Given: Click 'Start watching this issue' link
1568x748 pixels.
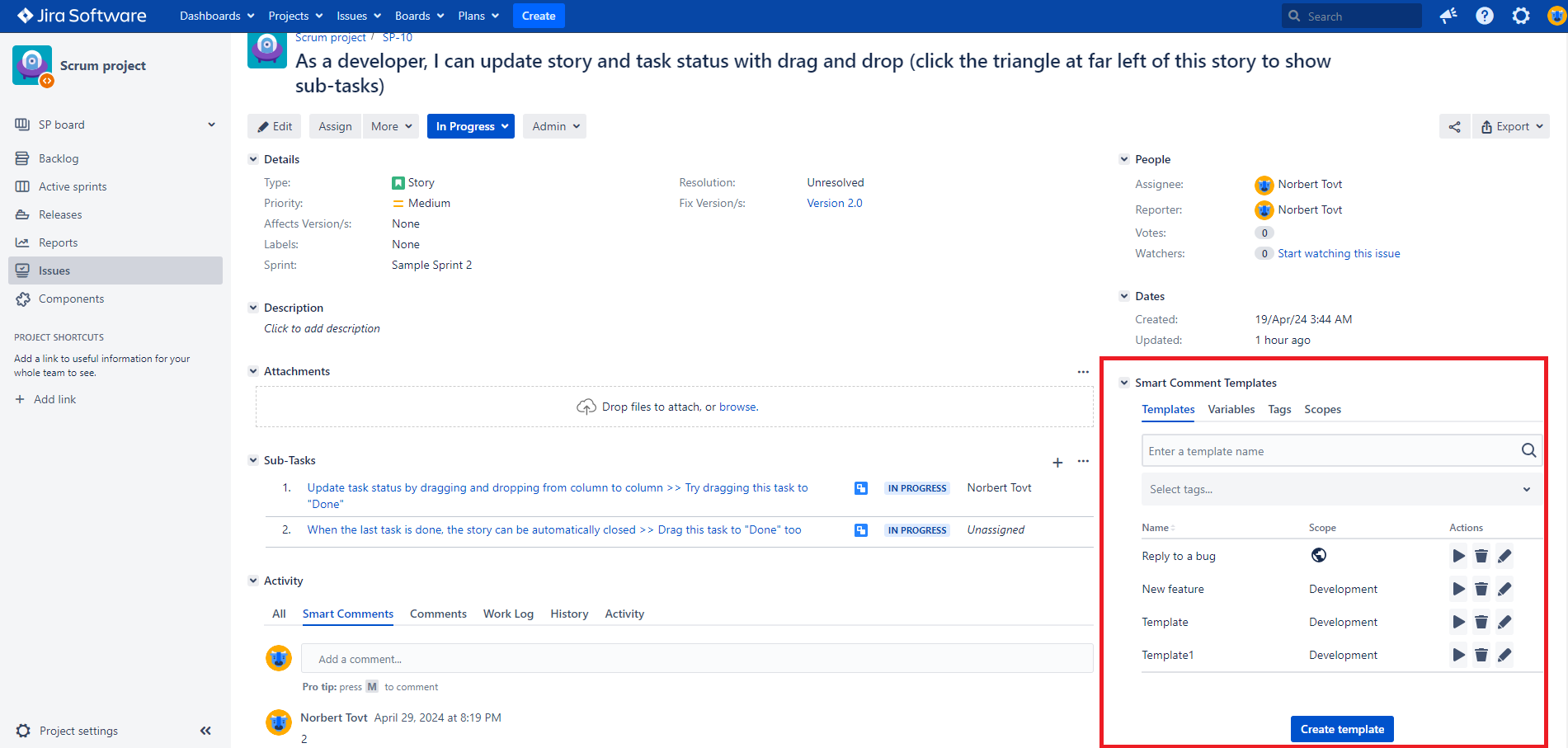Looking at the screenshot, I should [1338, 253].
